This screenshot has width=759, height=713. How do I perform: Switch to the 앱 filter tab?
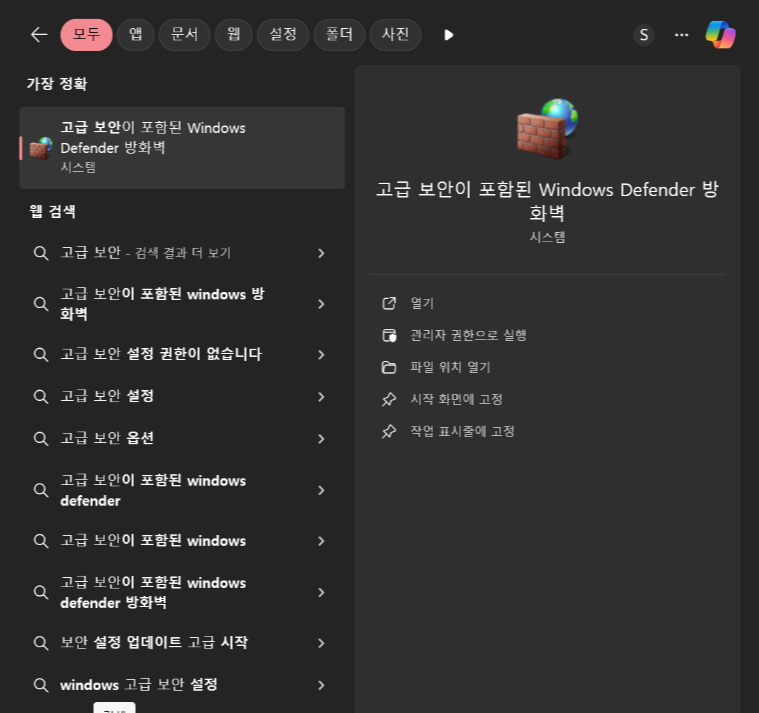coord(136,35)
